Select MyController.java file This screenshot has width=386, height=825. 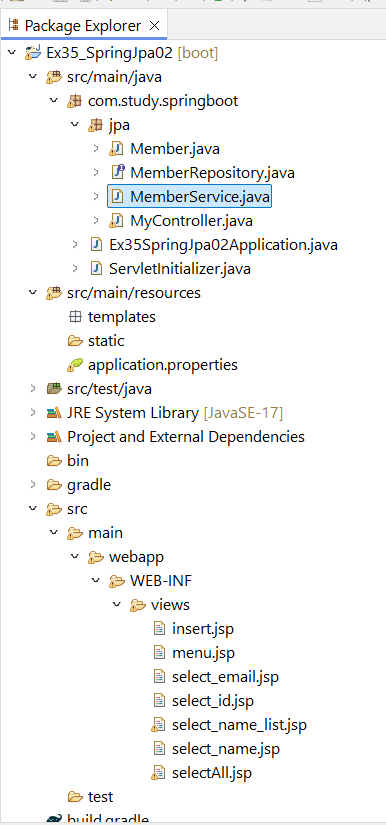click(191, 221)
